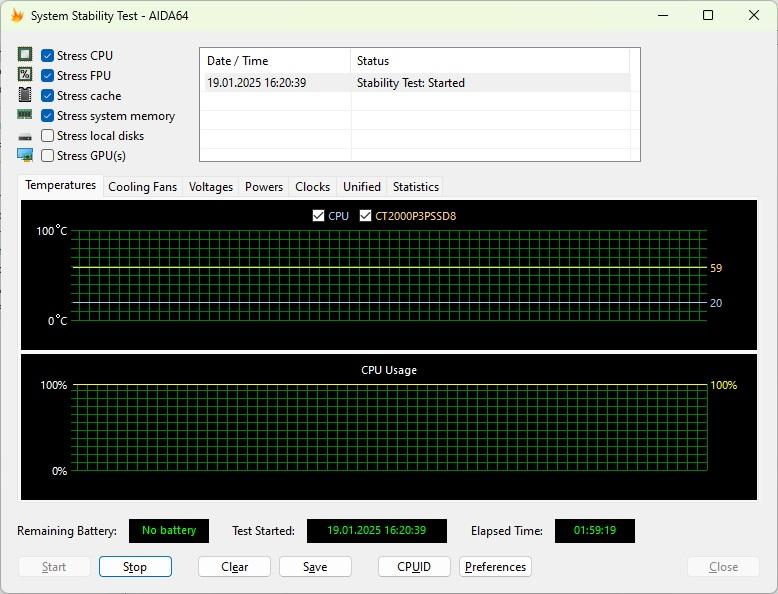Click the cache chip icon beside Stress cache

25,94
